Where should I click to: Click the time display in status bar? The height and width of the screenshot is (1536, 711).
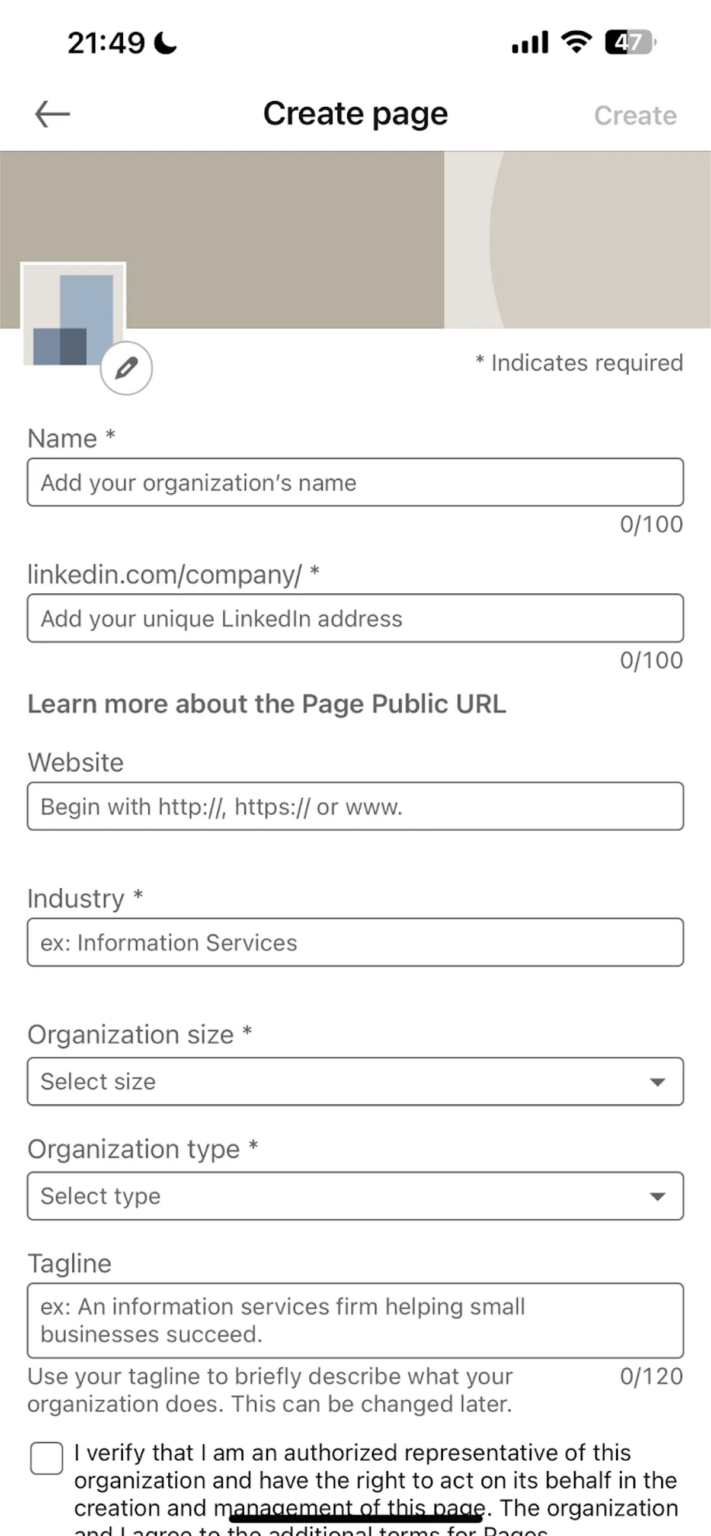(105, 42)
